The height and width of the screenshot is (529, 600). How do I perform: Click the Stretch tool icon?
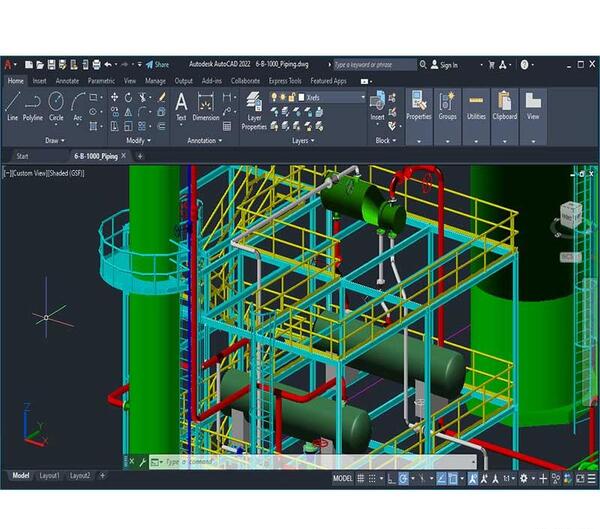[114, 126]
